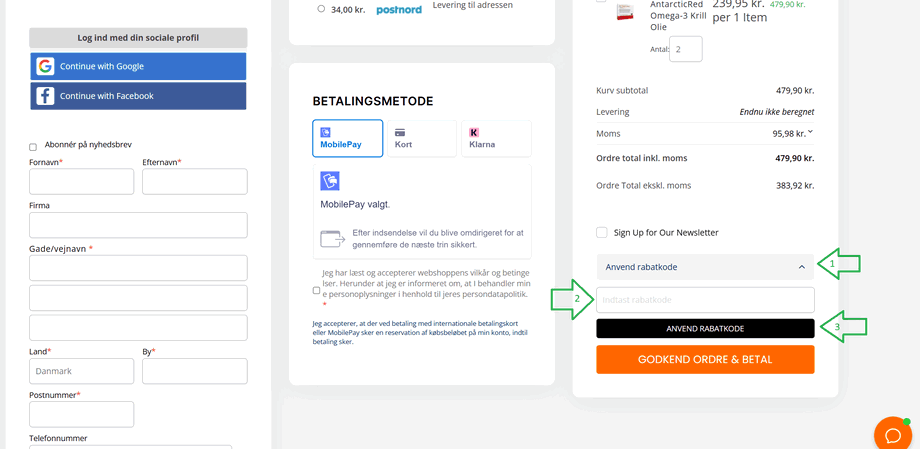Image resolution: width=920 pixels, height=449 pixels.
Task: Open the orange chat bubble widget
Action: [892, 435]
